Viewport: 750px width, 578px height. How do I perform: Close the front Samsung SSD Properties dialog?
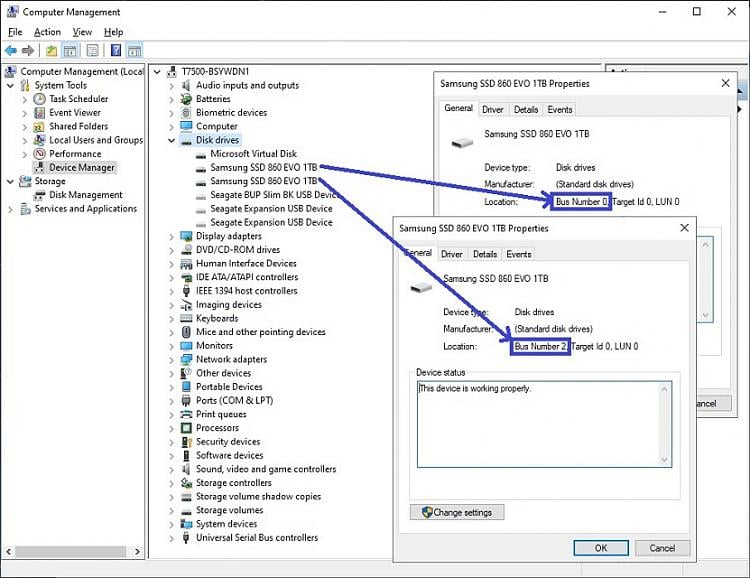[x=684, y=228]
